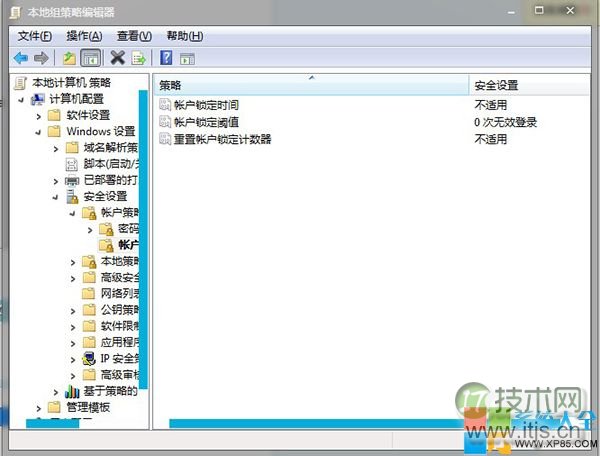Screen dimensions: 600x456
Task: Click the 脚本(启动/ script icon
Action: 72,164
